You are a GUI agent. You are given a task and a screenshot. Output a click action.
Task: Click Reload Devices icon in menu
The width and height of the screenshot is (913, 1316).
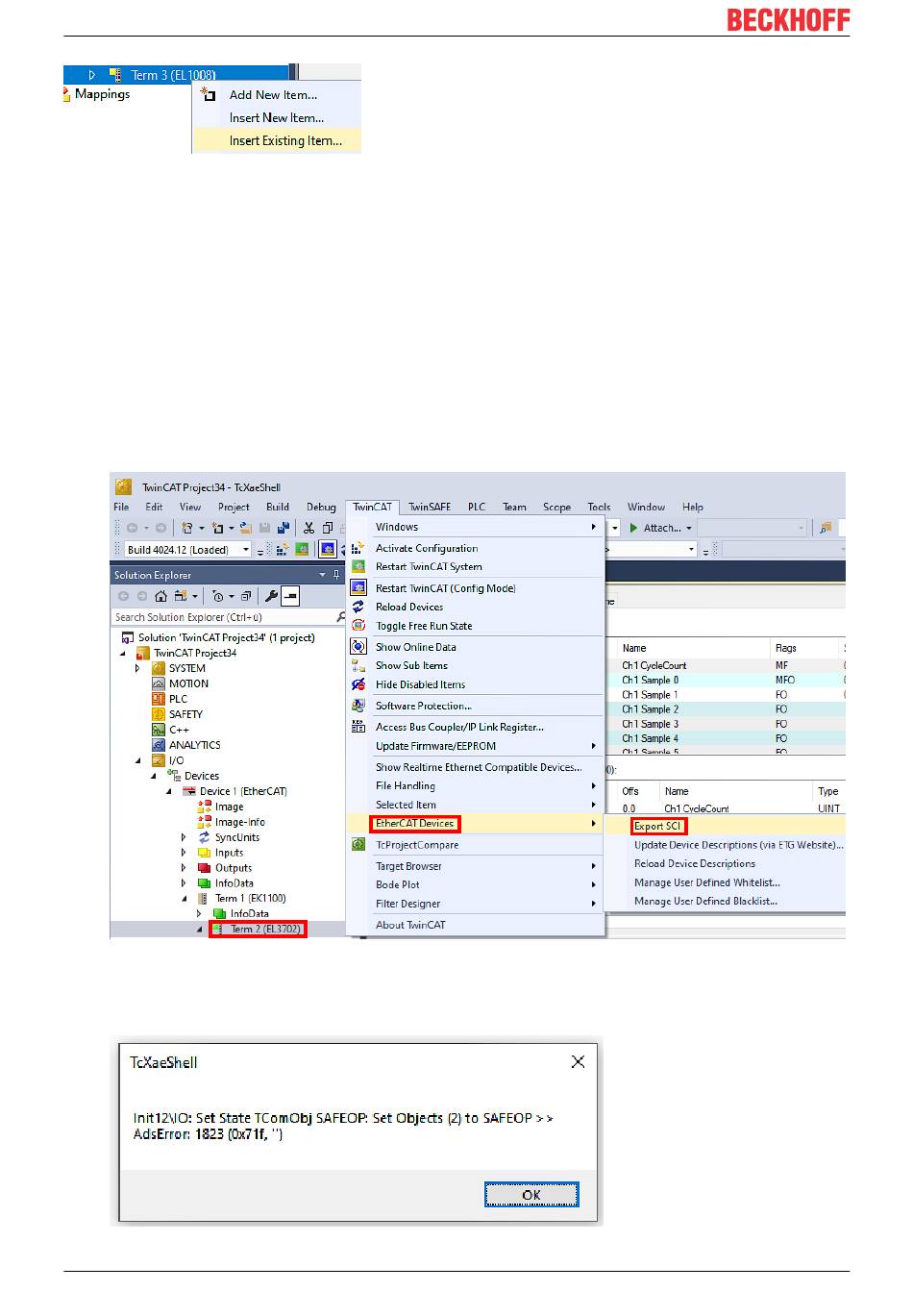pyautogui.click(x=358, y=607)
